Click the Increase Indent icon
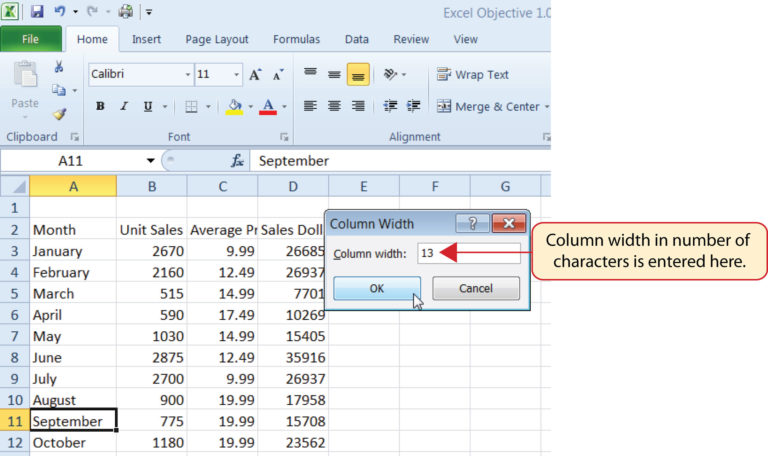Image resolution: width=768 pixels, height=456 pixels. (x=413, y=106)
